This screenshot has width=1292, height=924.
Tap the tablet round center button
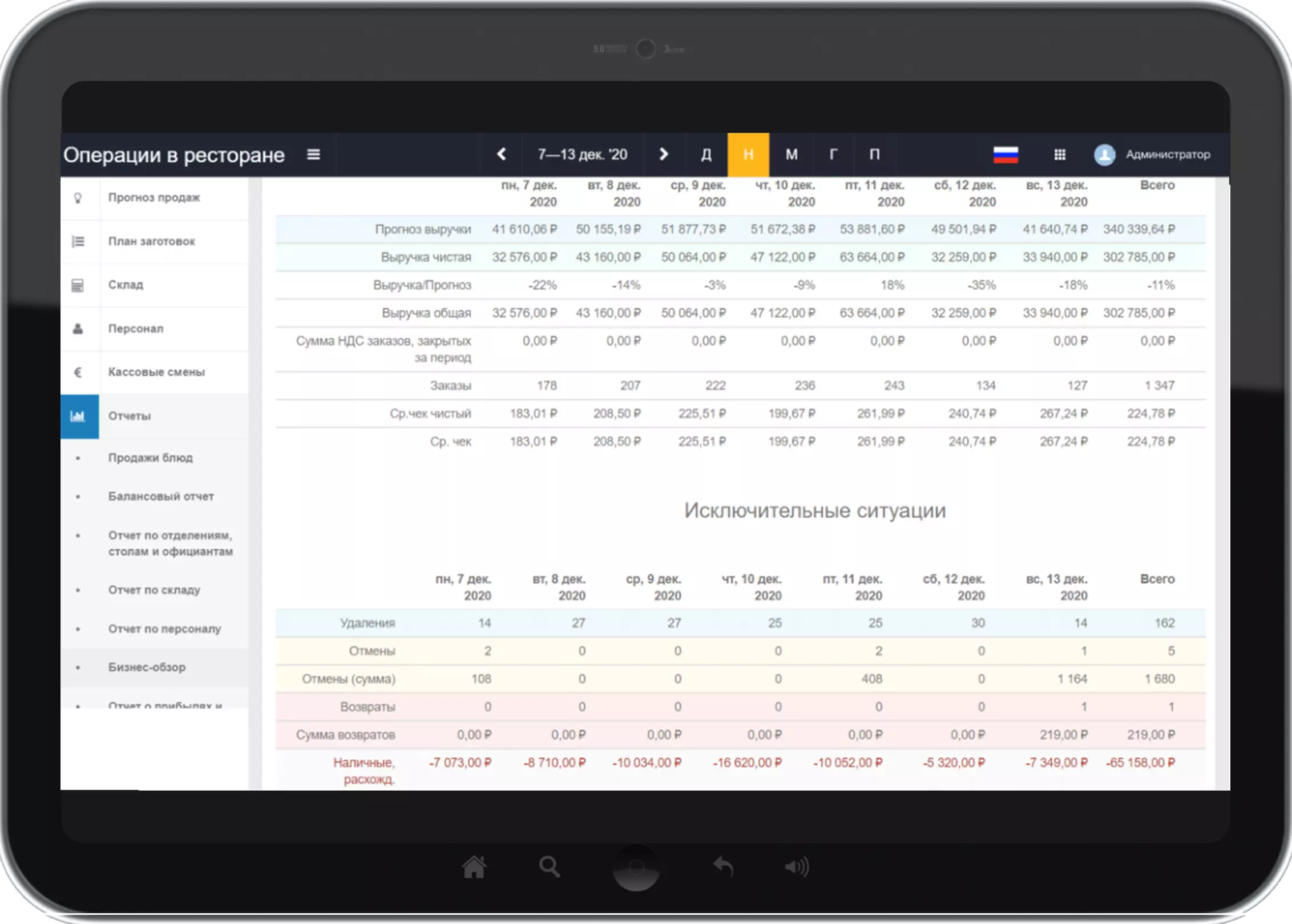[636, 868]
